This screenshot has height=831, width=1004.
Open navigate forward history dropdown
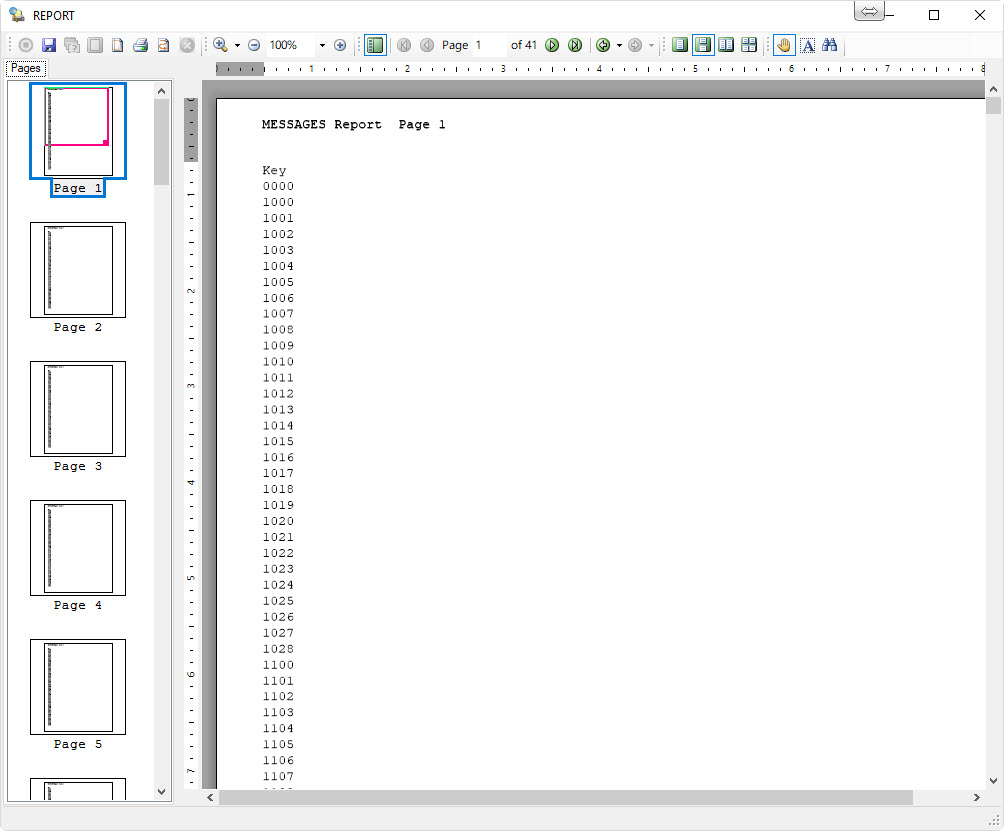(x=651, y=45)
